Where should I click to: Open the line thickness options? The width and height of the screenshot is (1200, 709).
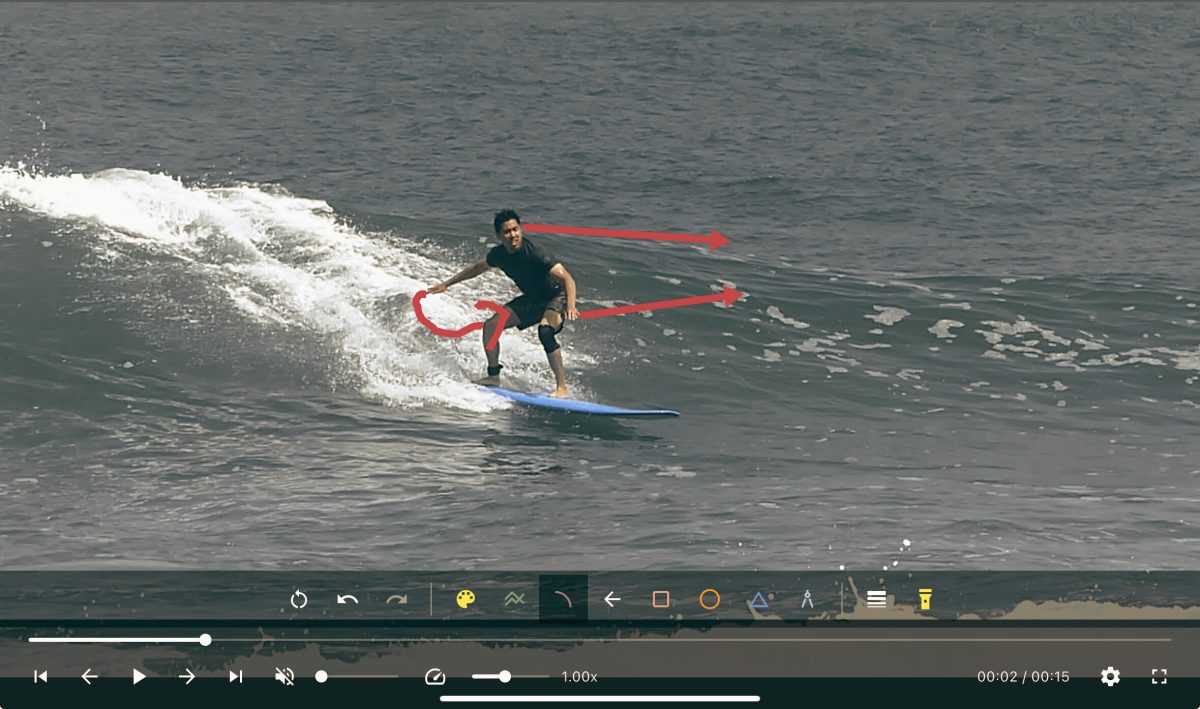[x=876, y=599]
